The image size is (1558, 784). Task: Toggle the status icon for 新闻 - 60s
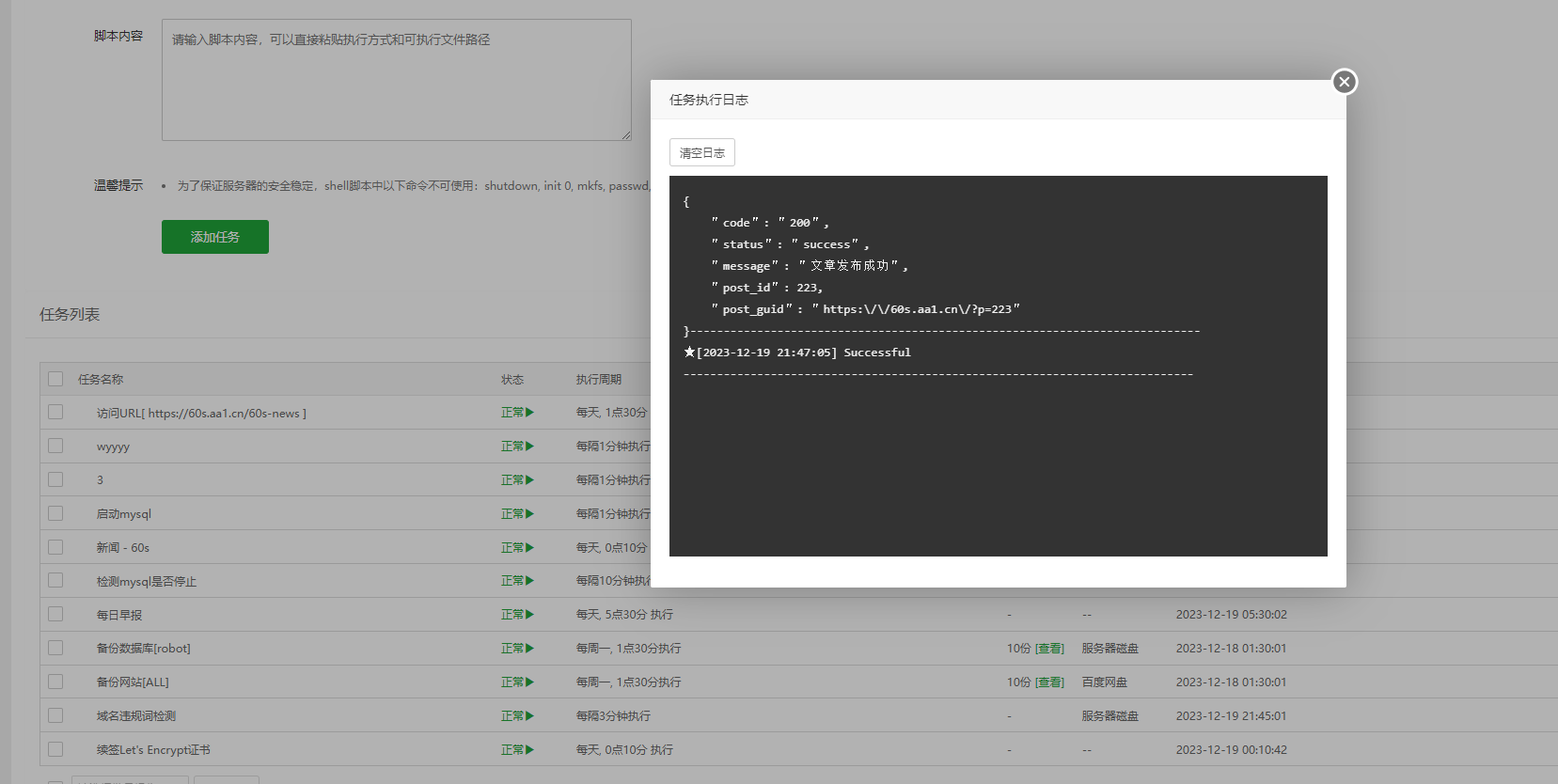tap(529, 548)
